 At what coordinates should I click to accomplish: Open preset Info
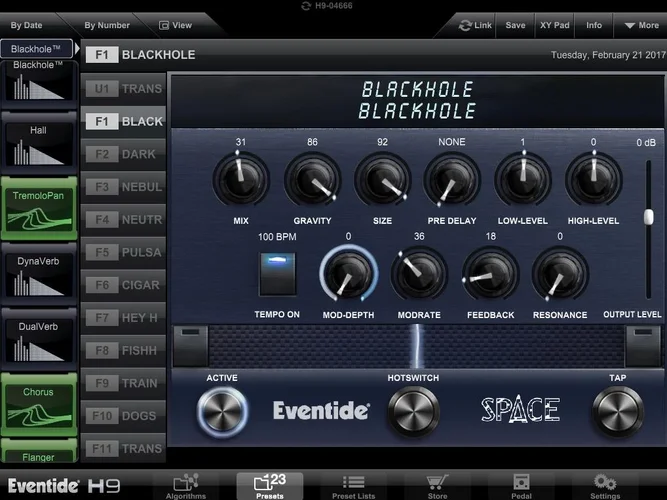(594, 25)
